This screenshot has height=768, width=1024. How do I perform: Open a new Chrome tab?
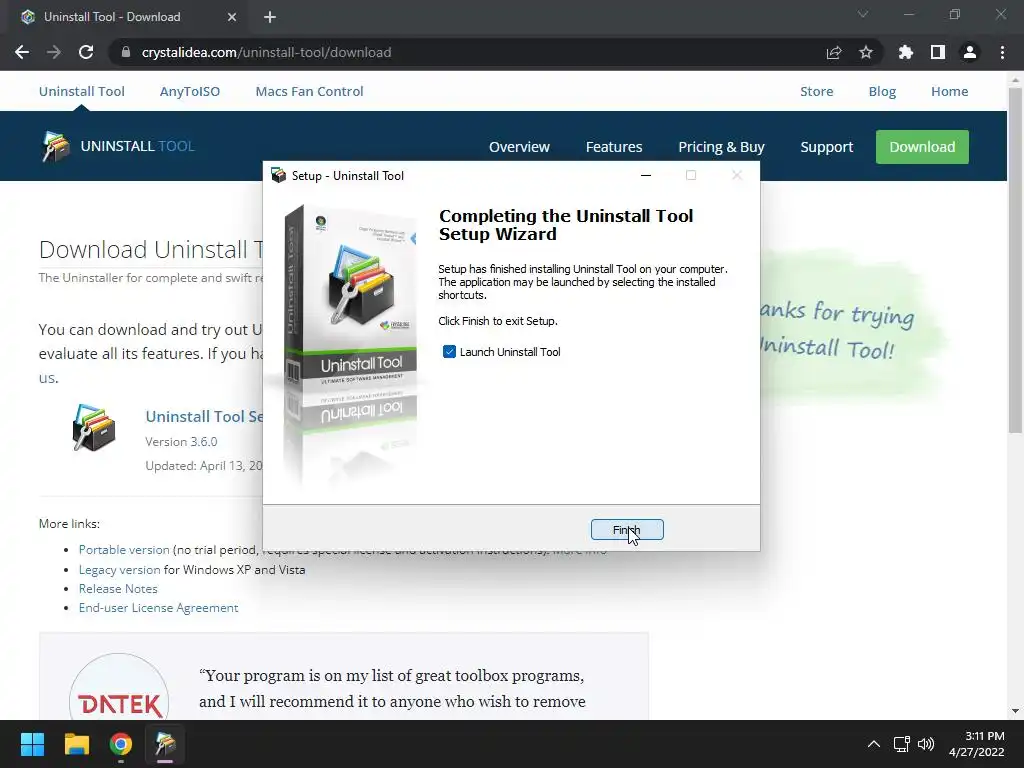(270, 17)
